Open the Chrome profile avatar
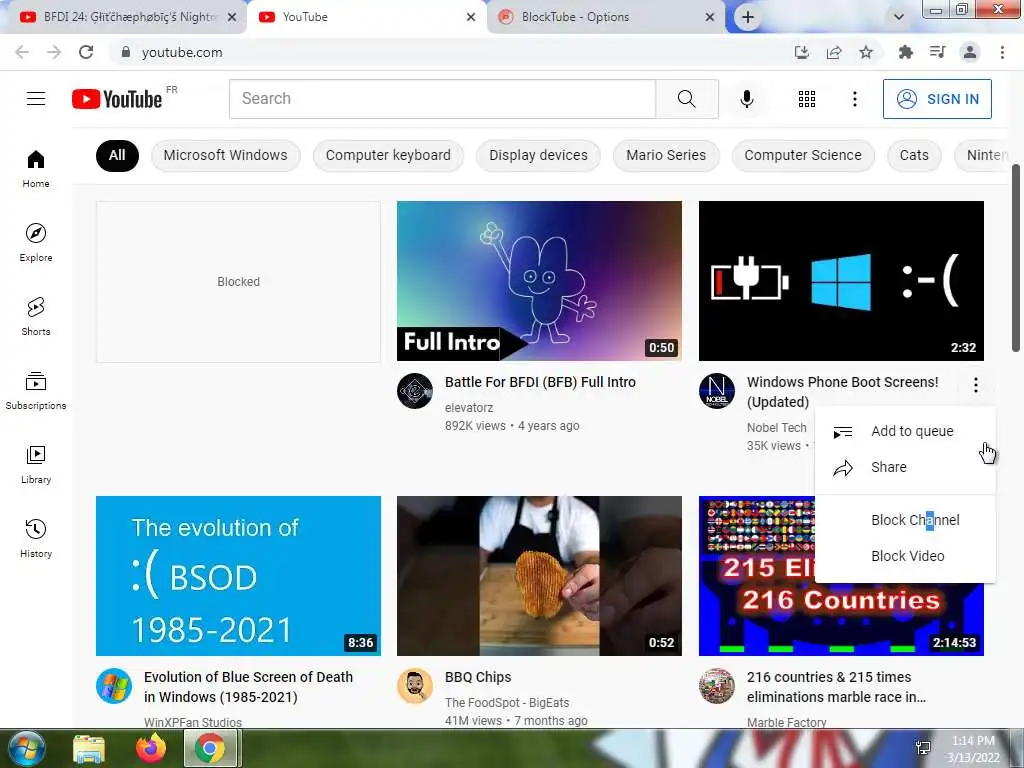1024x768 pixels. pyautogui.click(x=970, y=52)
